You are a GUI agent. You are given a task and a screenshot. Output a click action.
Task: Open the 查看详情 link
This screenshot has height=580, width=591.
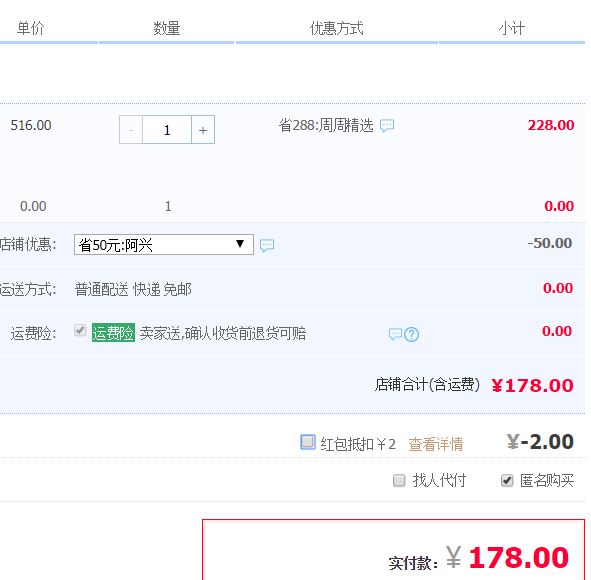(435, 444)
